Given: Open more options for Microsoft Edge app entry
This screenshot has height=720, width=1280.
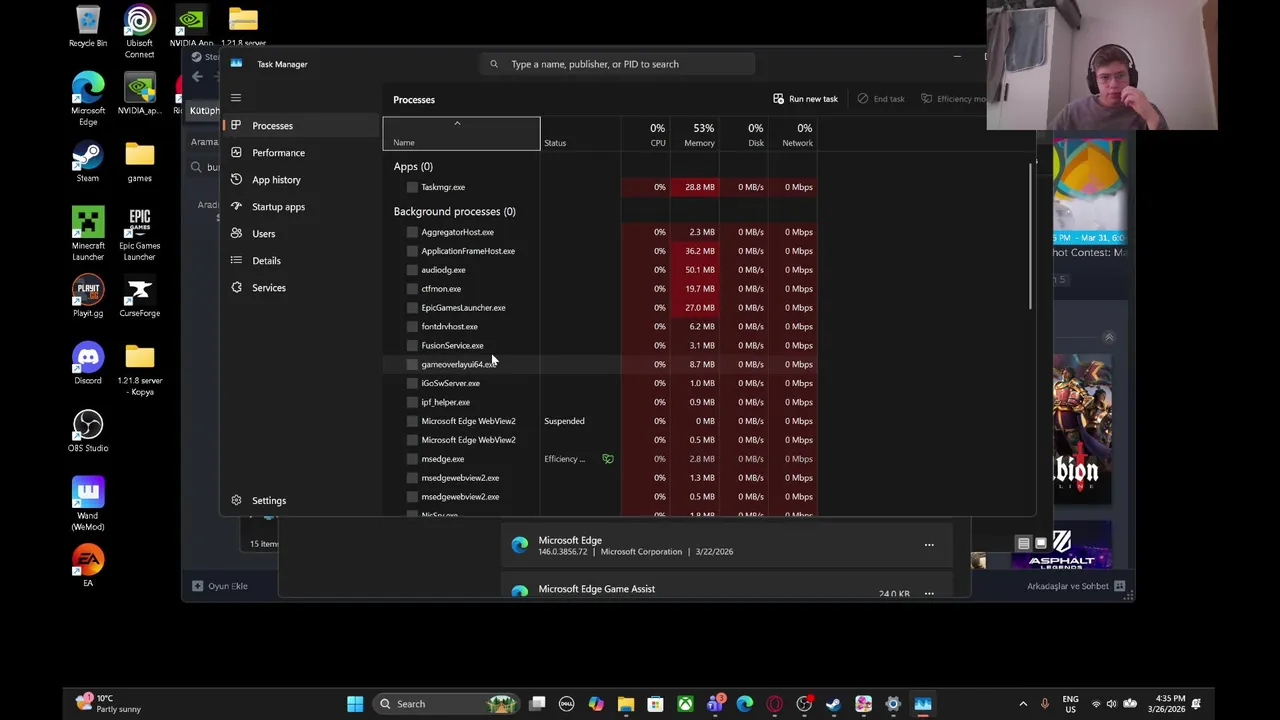Looking at the screenshot, I should click(x=929, y=546).
